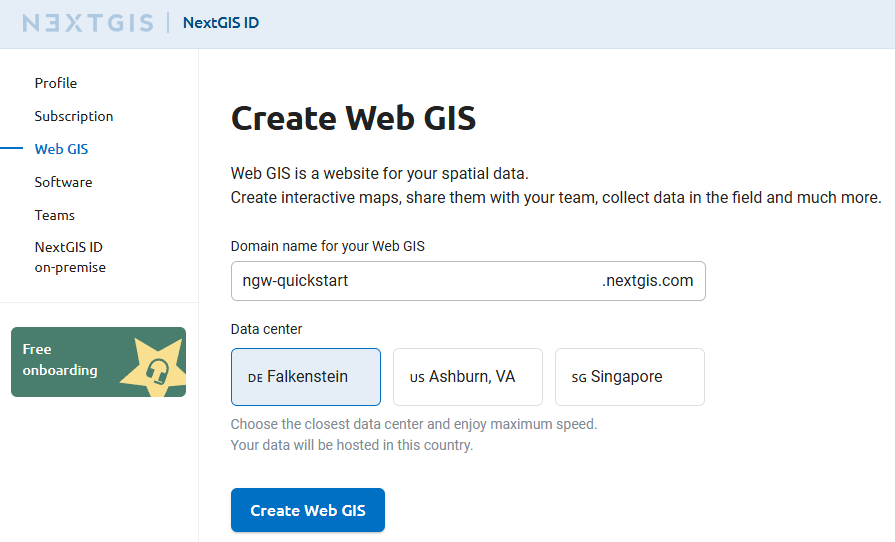
Task: Open NextGIS ID on-premise sidebar item
Action: pyautogui.click(x=70, y=257)
